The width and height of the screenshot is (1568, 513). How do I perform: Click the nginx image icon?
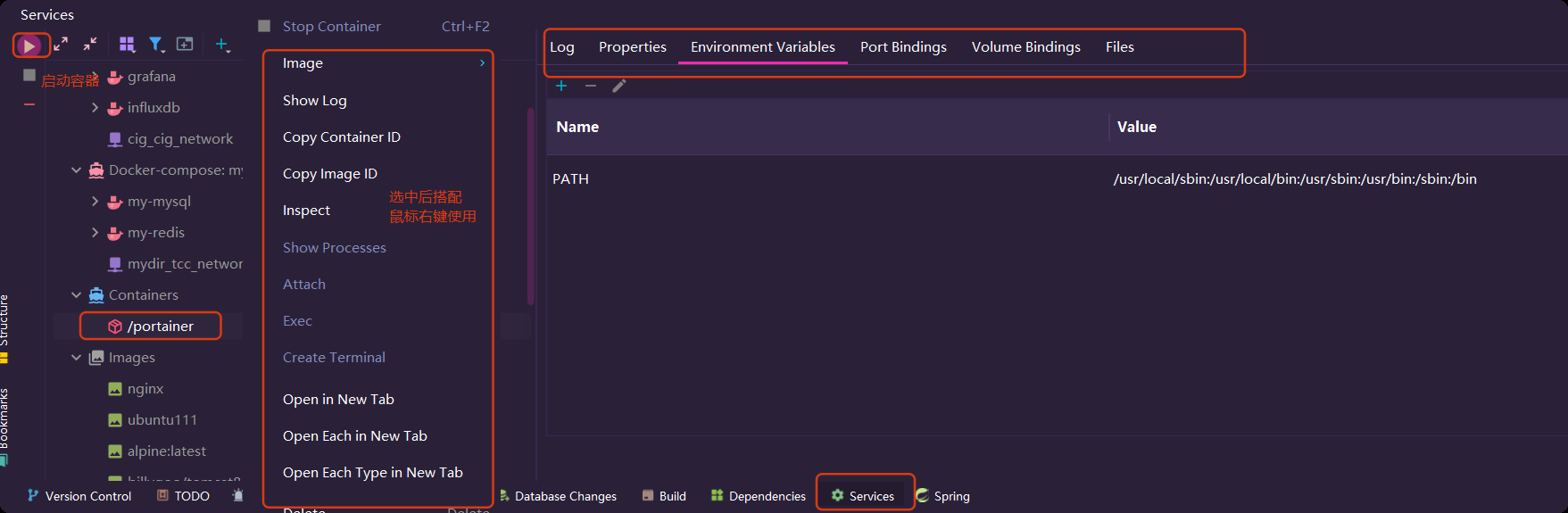tap(115, 389)
